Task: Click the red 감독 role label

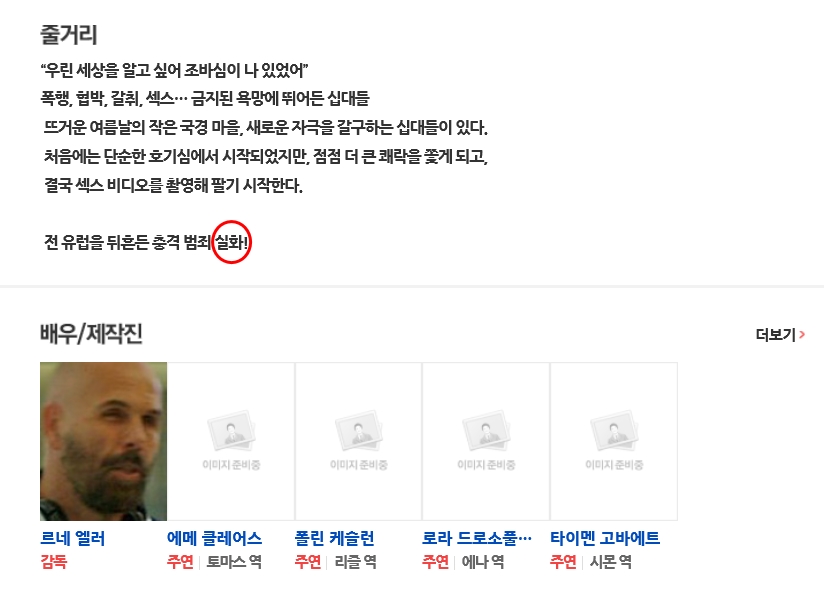Action: click(54, 562)
